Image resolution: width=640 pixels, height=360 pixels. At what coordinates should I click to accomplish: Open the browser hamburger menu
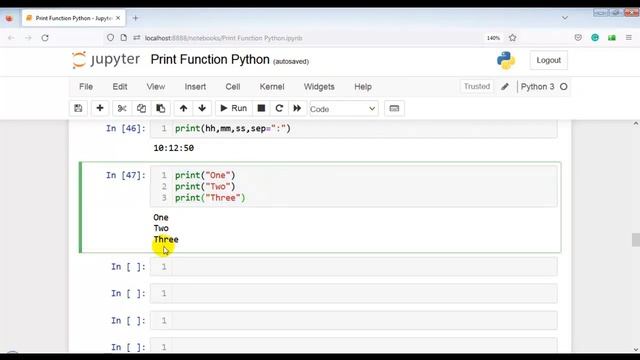click(x=629, y=38)
